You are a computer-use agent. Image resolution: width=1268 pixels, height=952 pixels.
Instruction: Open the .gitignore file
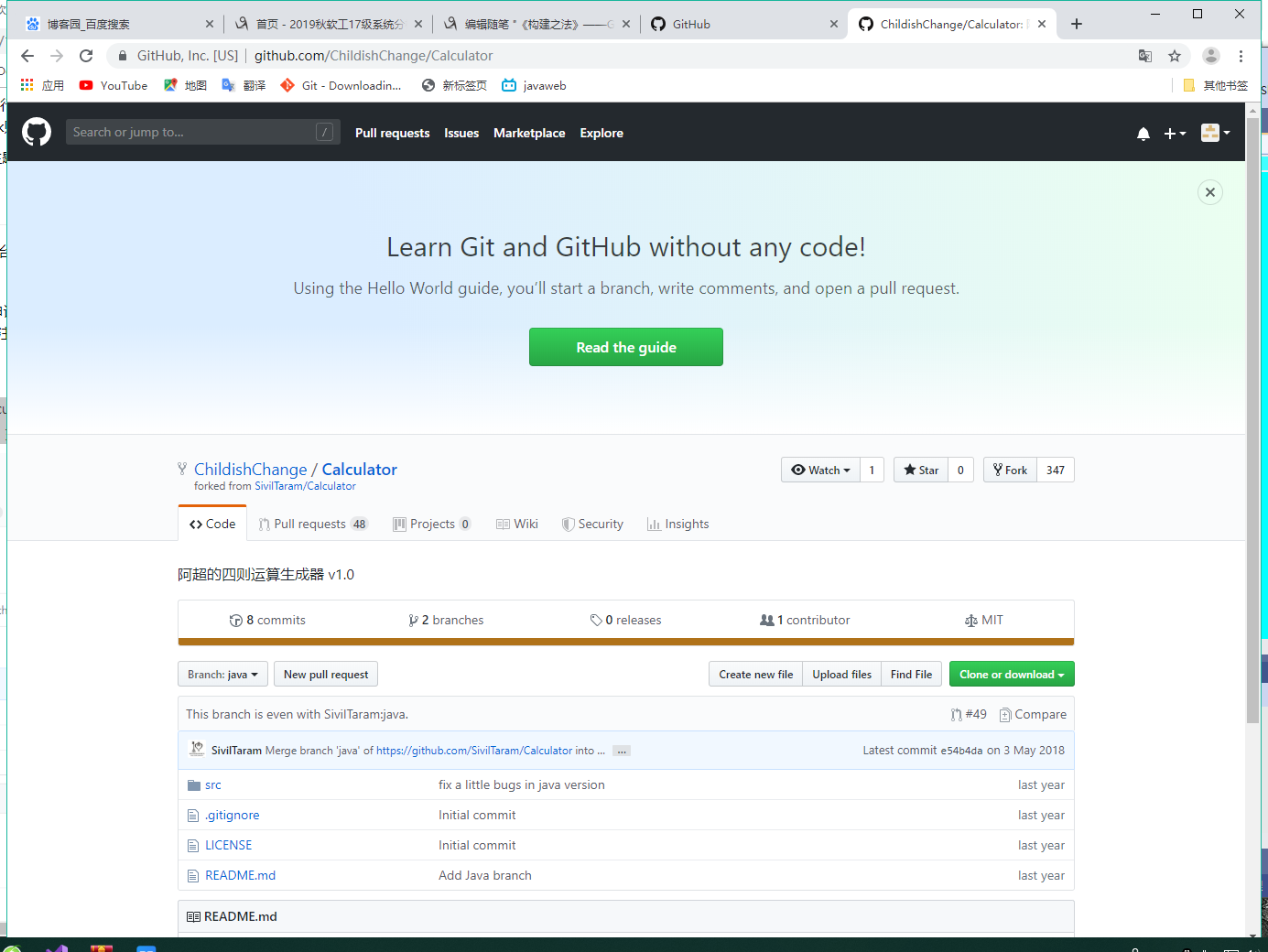[233, 815]
